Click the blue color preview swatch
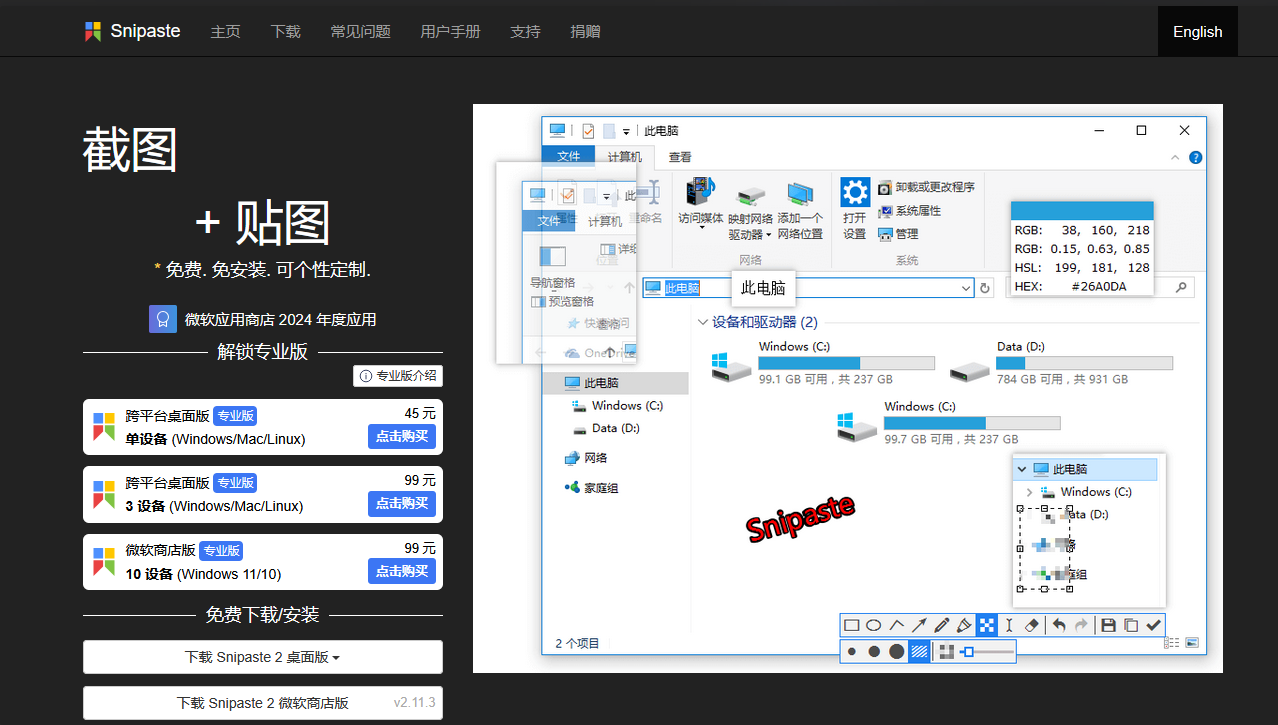Screen dimensions: 1278x725 [1082, 210]
